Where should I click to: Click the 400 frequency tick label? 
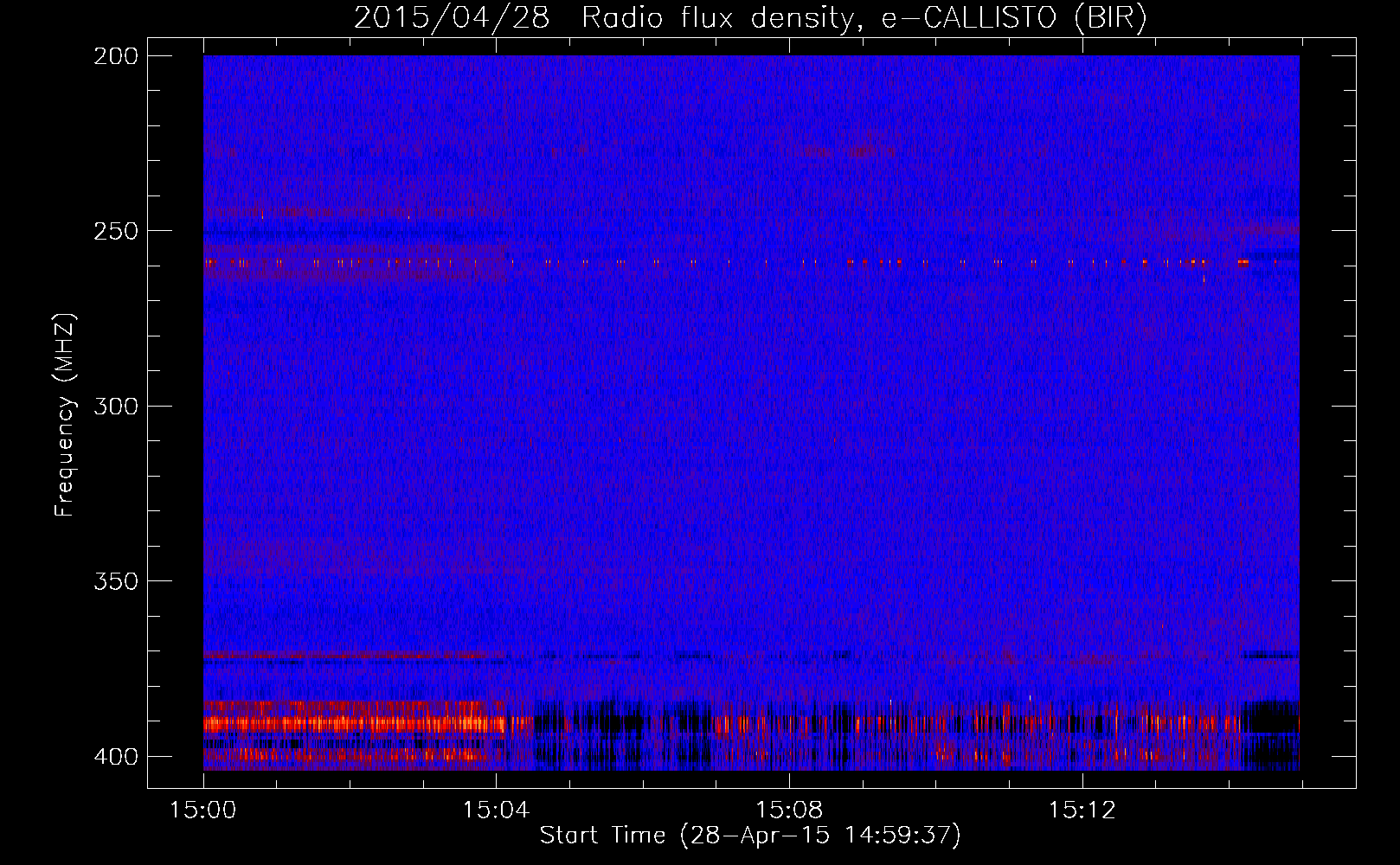(x=116, y=756)
